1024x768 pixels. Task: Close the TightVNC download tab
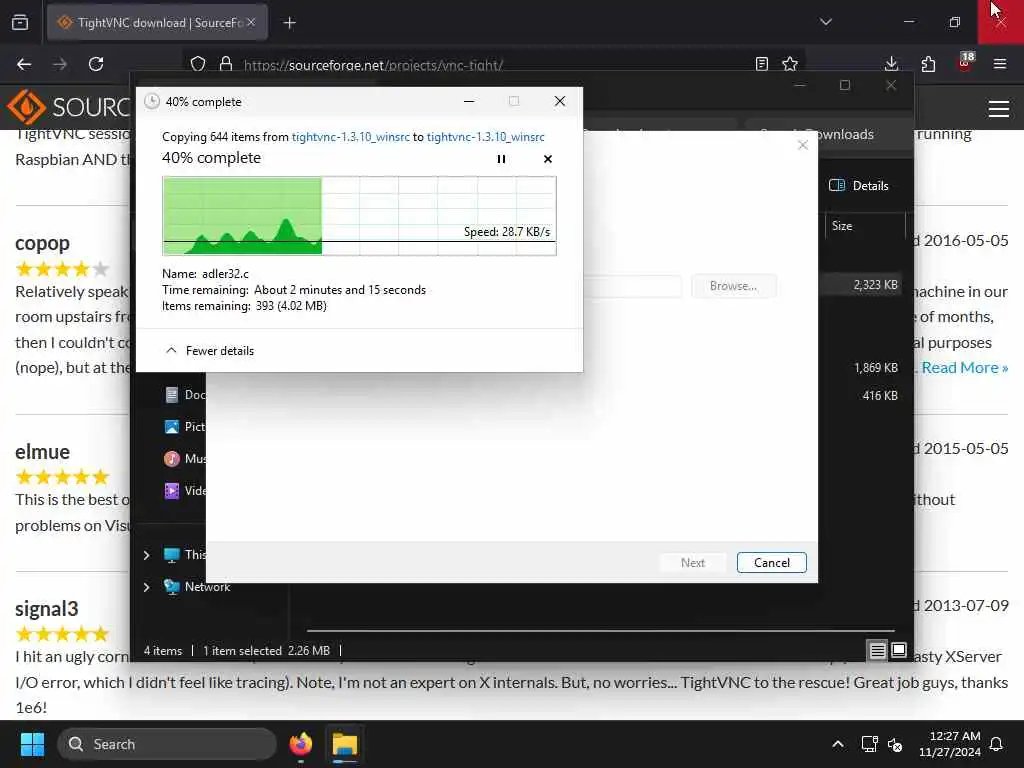point(251,22)
